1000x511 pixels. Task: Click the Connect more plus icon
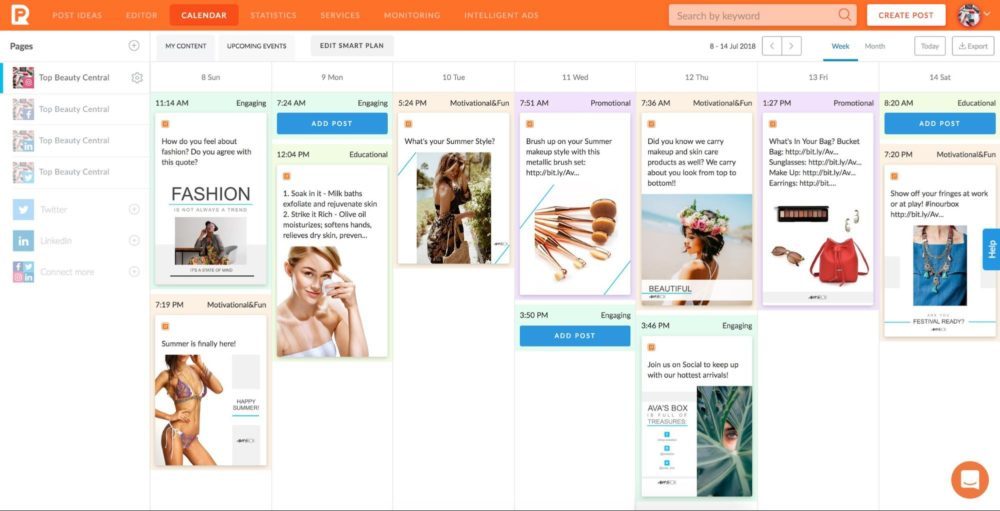click(134, 272)
